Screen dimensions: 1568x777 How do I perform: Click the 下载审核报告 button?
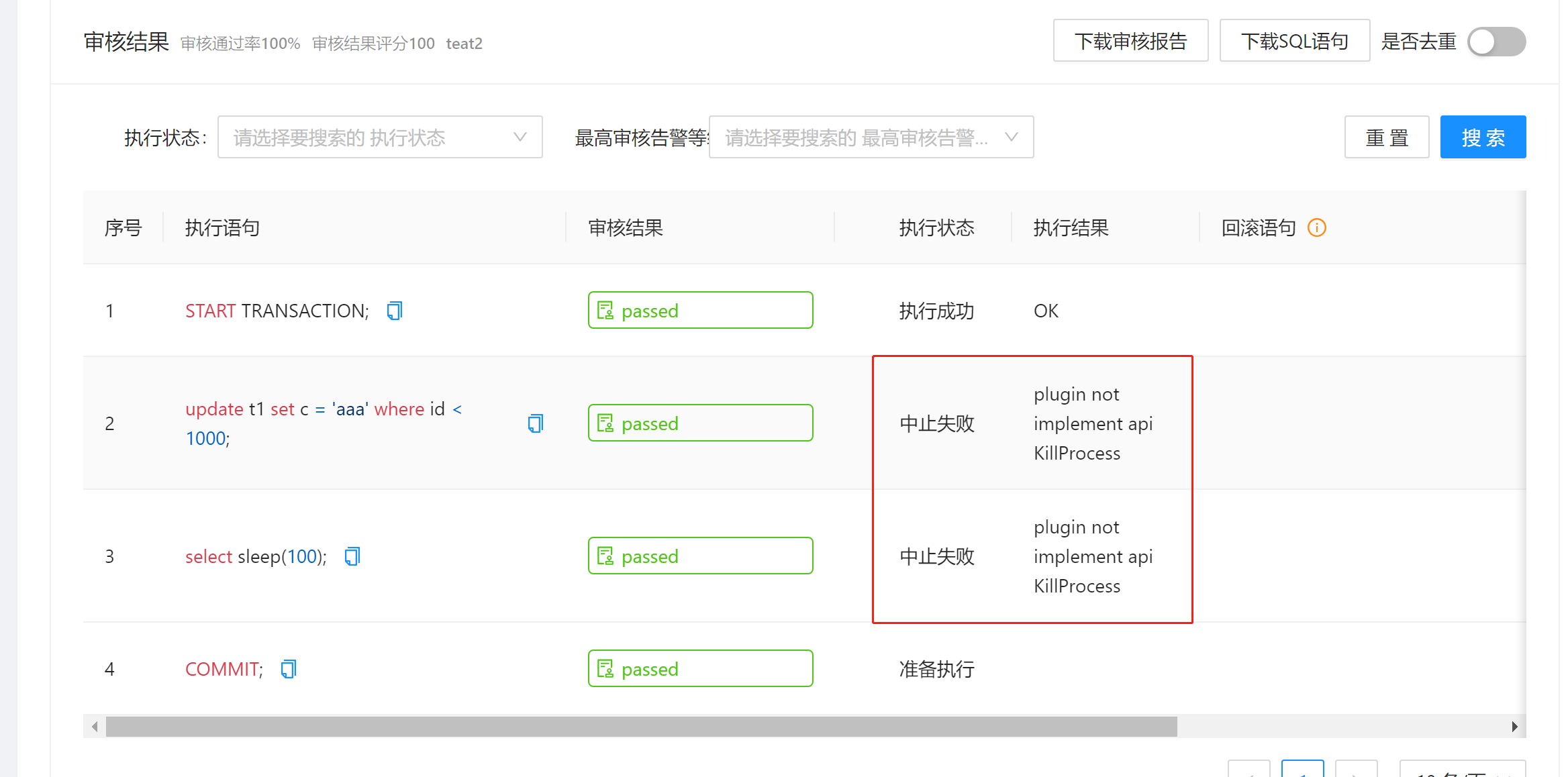[x=1130, y=40]
